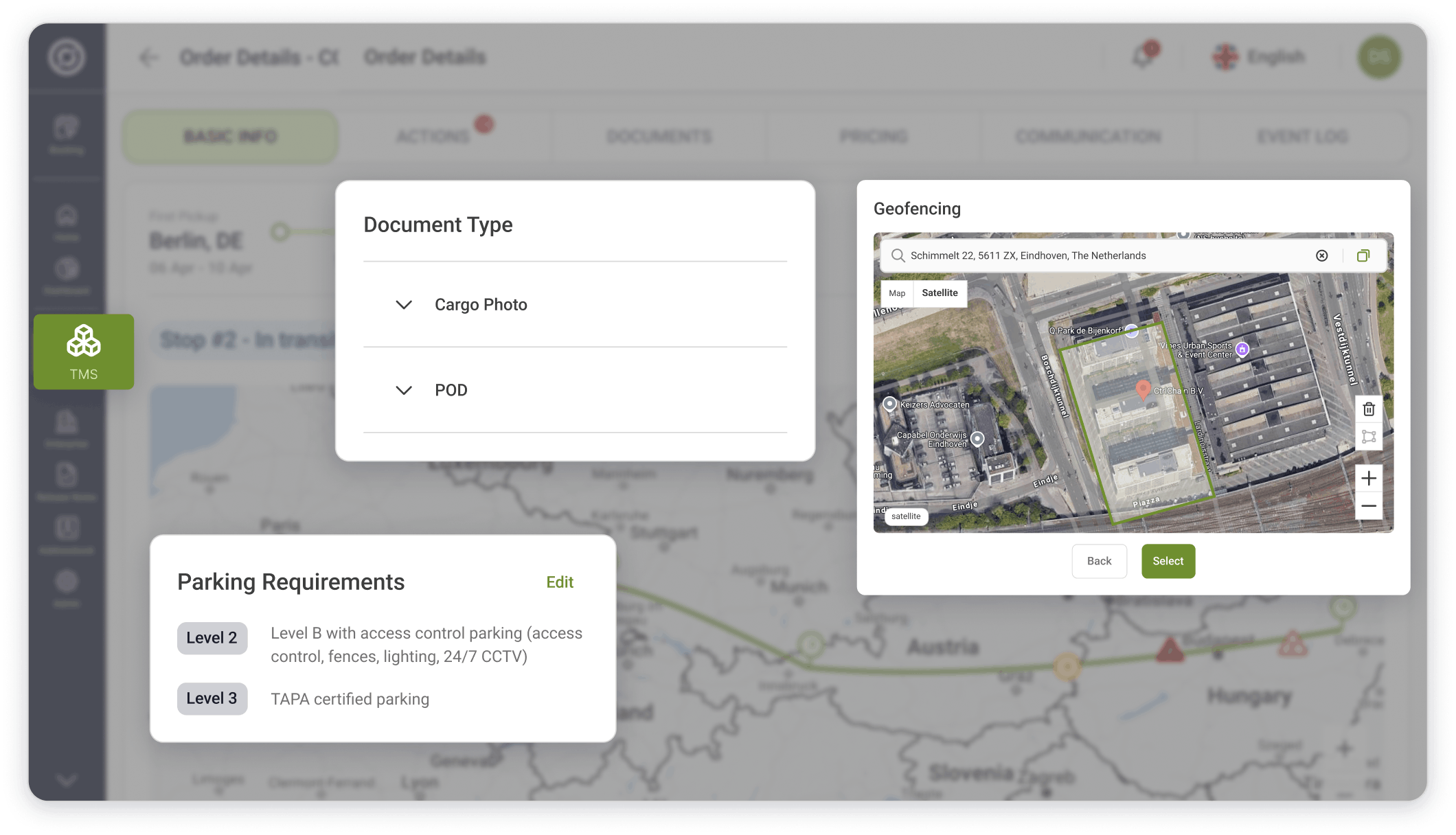Expand sidebar with bottom chevron
Image resolution: width=1456 pixels, height=835 pixels.
[x=67, y=779]
